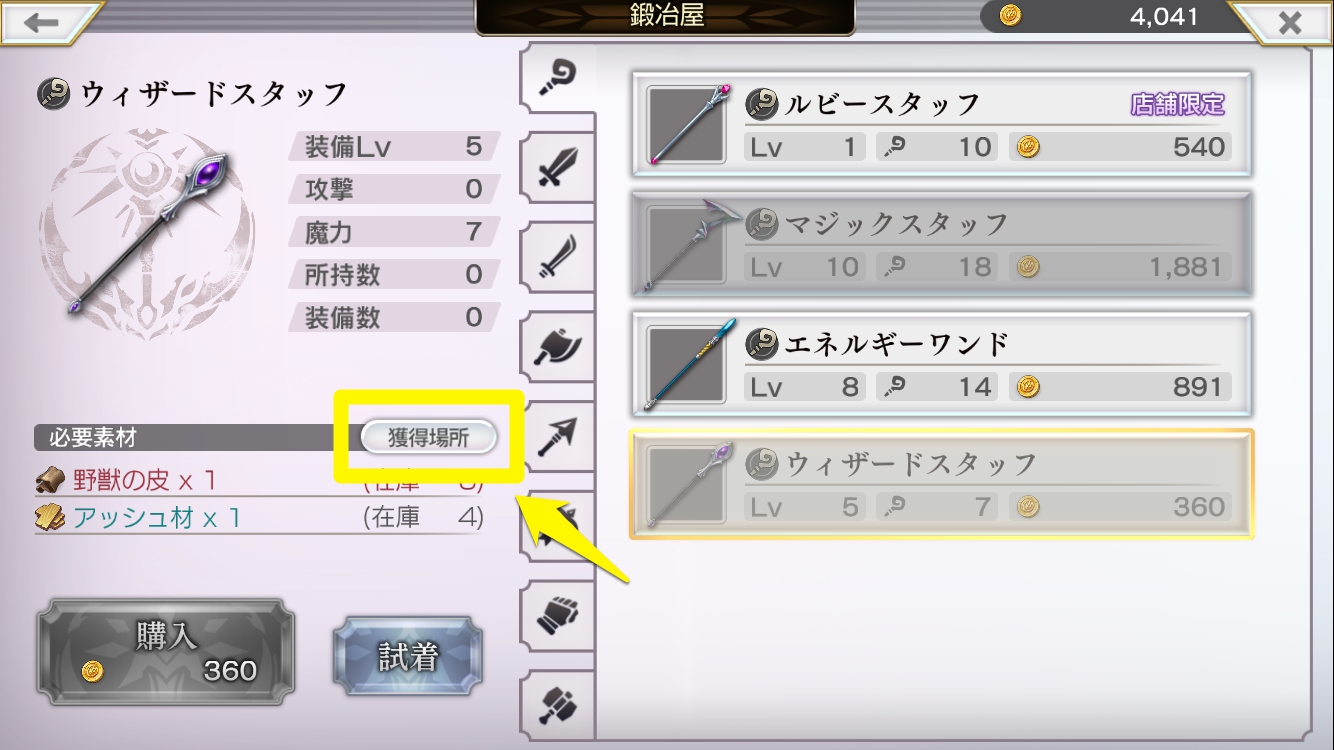Switch to the sword category tab
The width and height of the screenshot is (1334, 750).
pos(556,168)
